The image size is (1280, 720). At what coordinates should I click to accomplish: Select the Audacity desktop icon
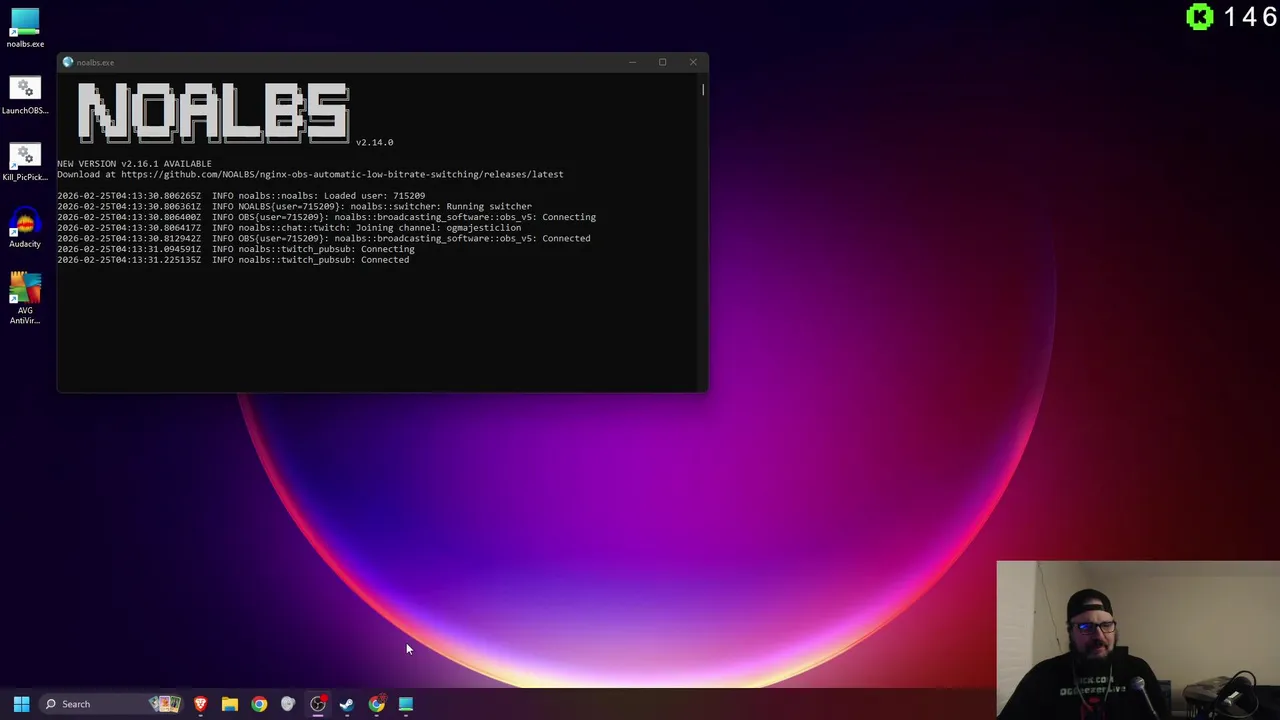click(25, 228)
